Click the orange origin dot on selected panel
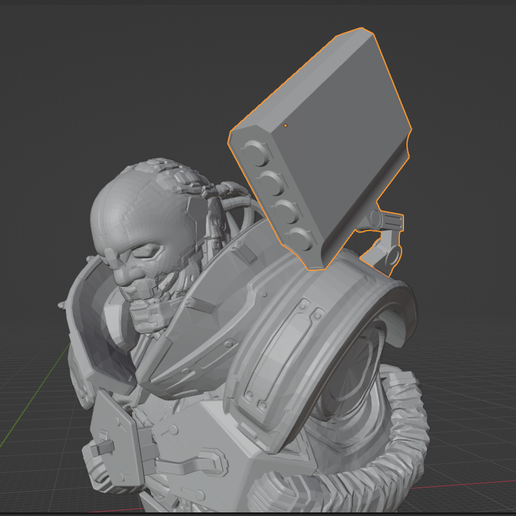 (285, 126)
